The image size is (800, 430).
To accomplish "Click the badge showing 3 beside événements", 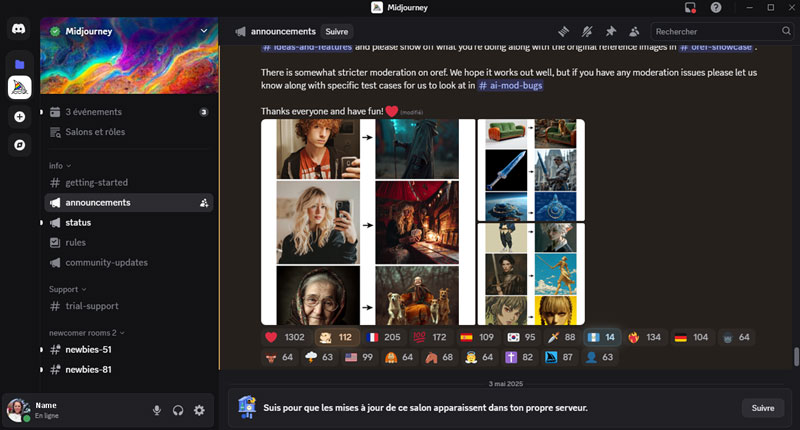I will pyautogui.click(x=204, y=112).
